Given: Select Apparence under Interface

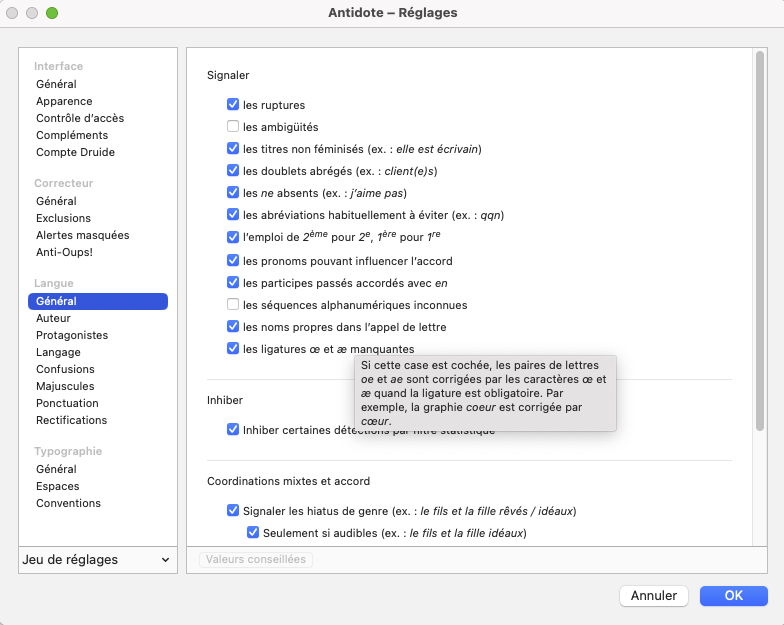Looking at the screenshot, I should pos(64,101).
